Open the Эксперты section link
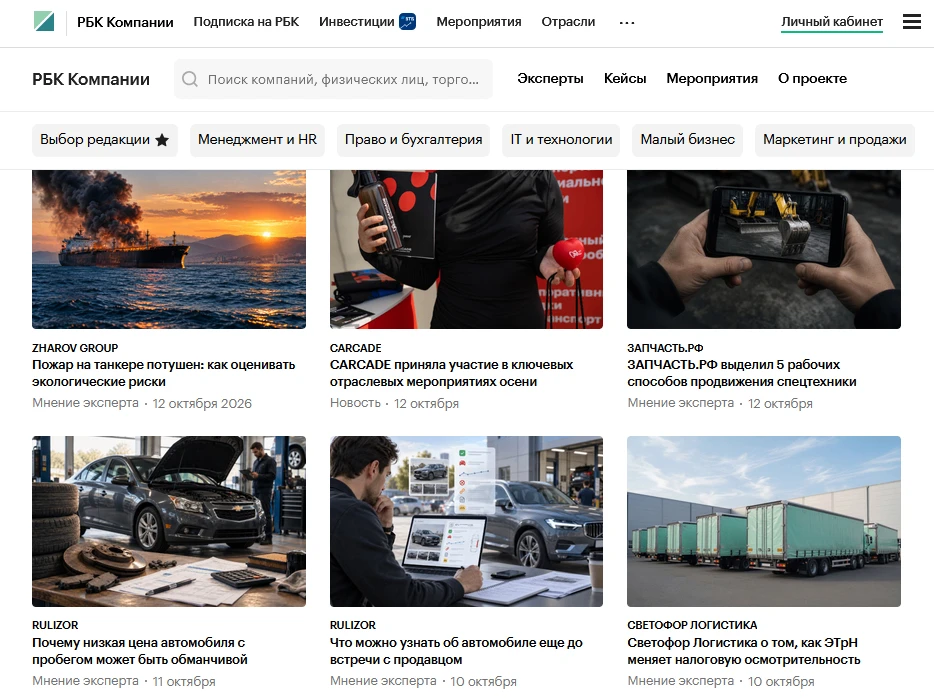Image resolution: width=934 pixels, height=700 pixels. click(550, 79)
